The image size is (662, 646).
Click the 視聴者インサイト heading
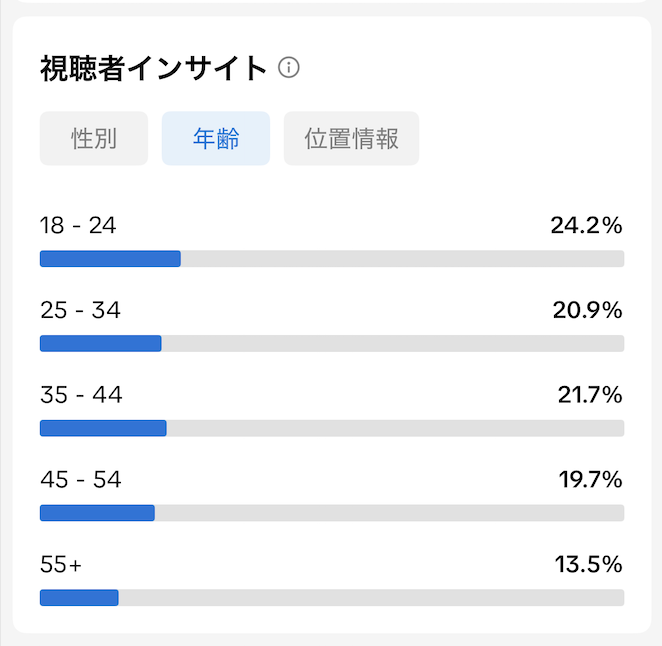tap(154, 68)
